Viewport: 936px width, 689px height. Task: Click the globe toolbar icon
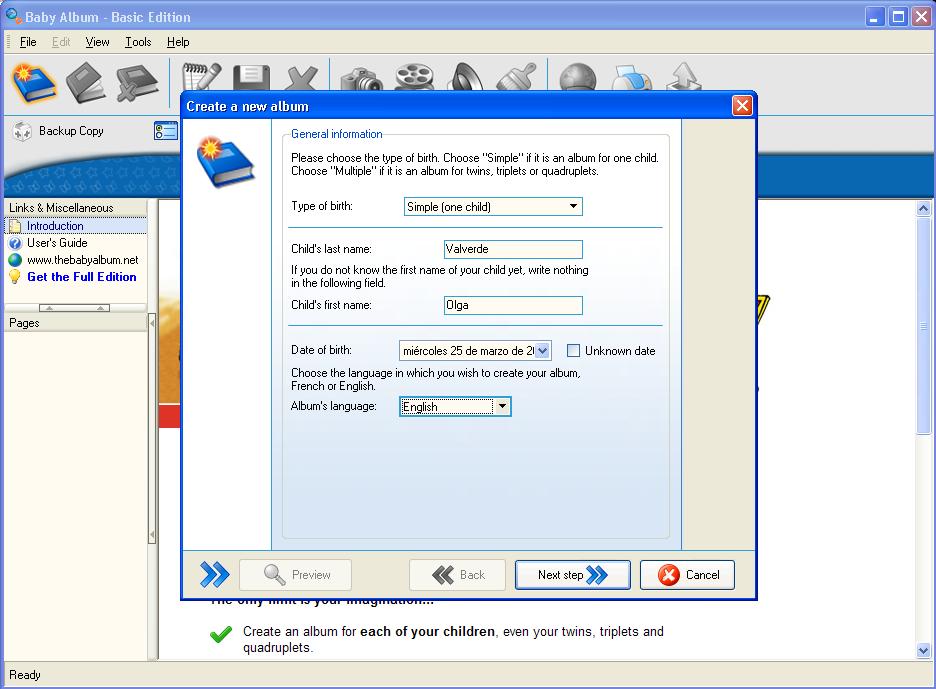577,77
